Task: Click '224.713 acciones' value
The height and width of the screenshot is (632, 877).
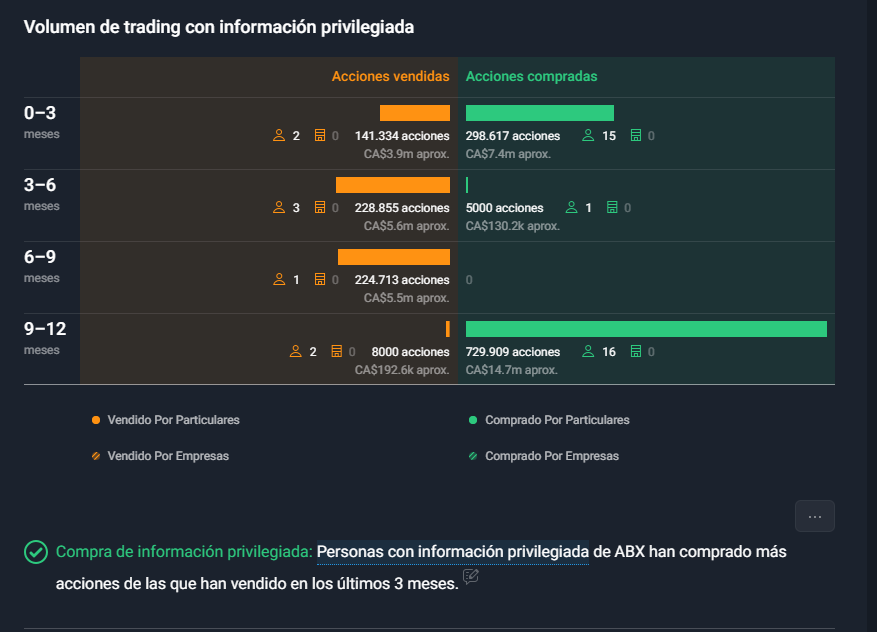Action: tap(402, 280)
